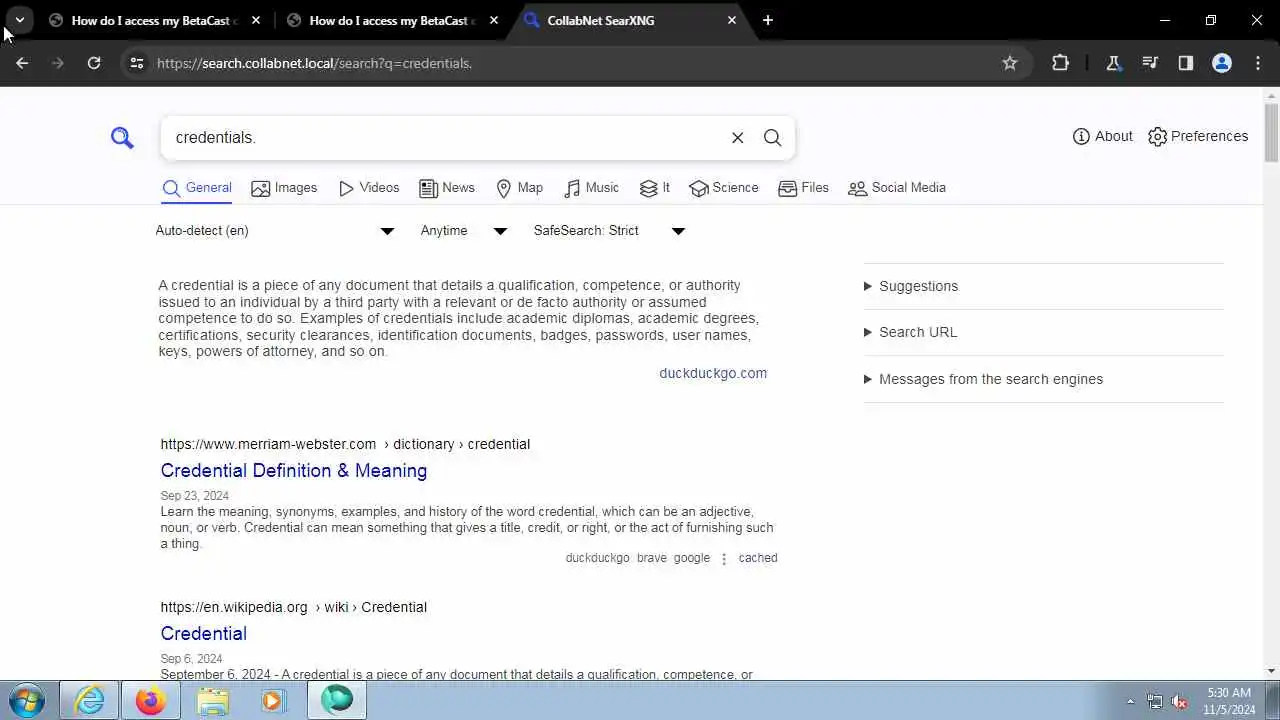Switch to the first BetaCast tab
1280x720 pixels.
pos(156,20)
